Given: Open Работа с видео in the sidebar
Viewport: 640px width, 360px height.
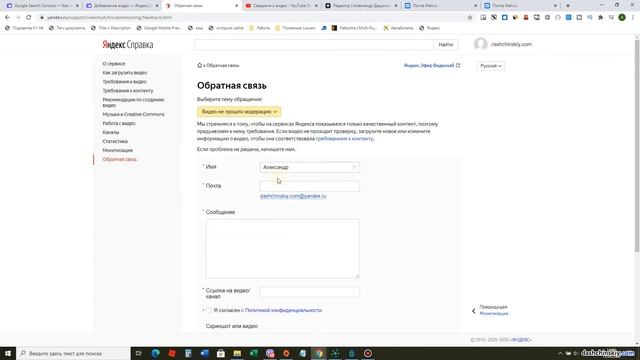Looking at the screenshot, I should 119,123.
